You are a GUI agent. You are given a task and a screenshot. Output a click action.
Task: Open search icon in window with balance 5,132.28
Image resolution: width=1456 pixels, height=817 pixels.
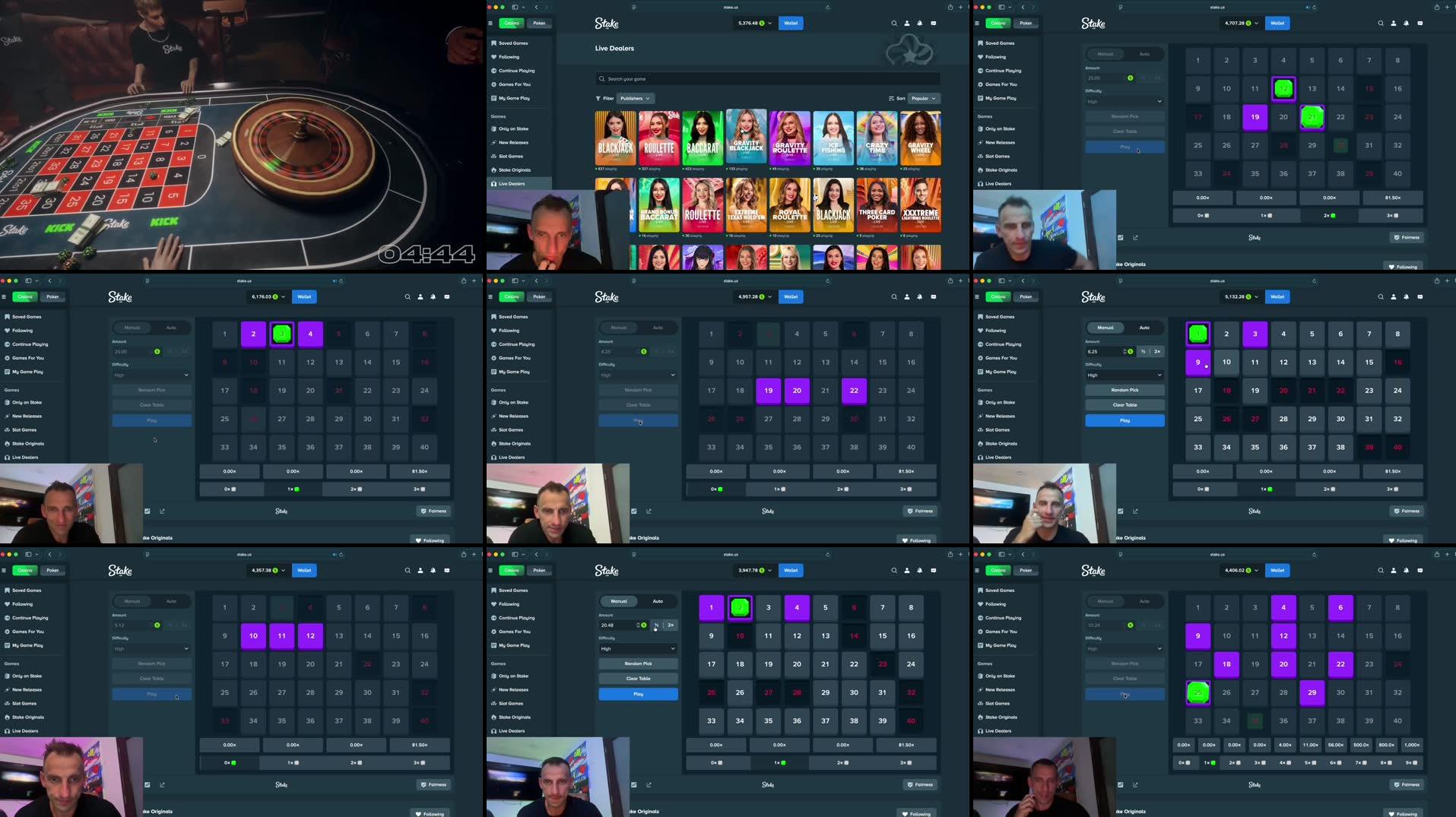1381,297
